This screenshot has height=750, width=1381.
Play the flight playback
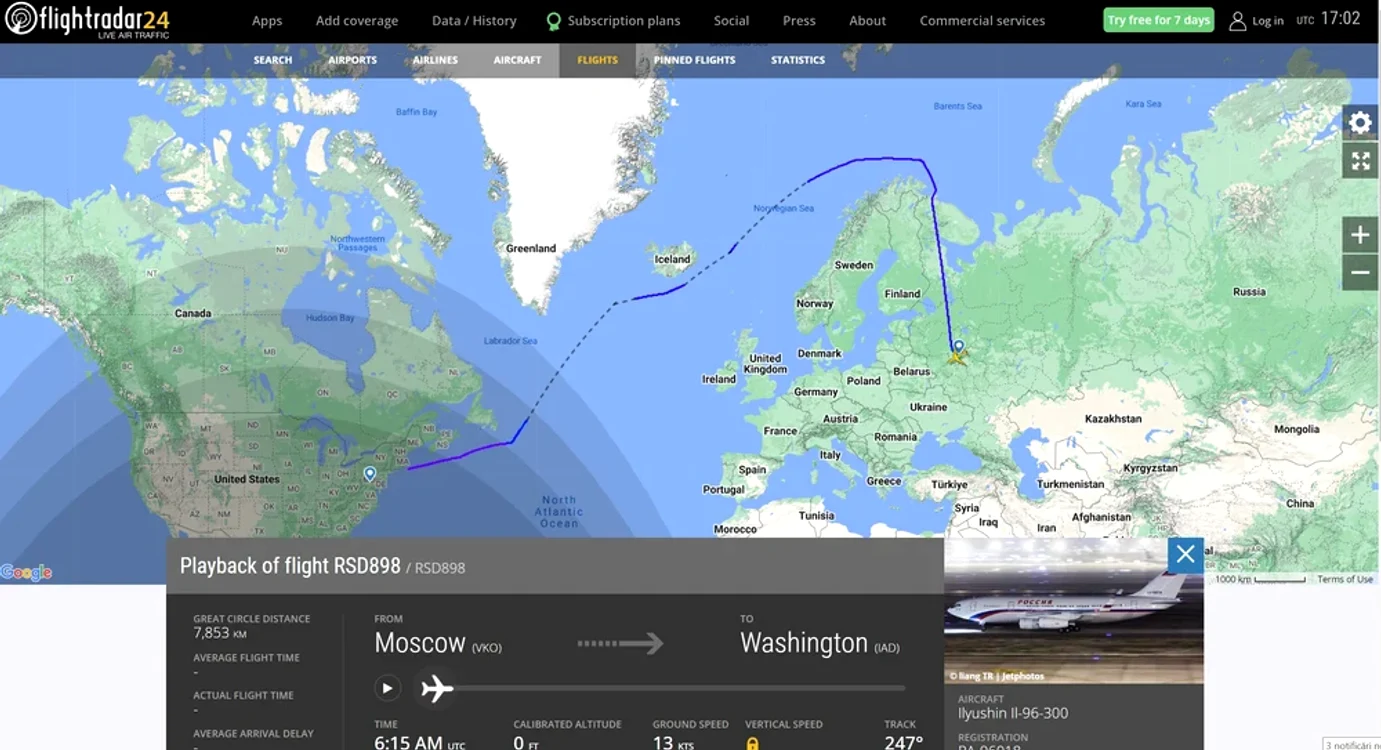click(x=387, y=688)
